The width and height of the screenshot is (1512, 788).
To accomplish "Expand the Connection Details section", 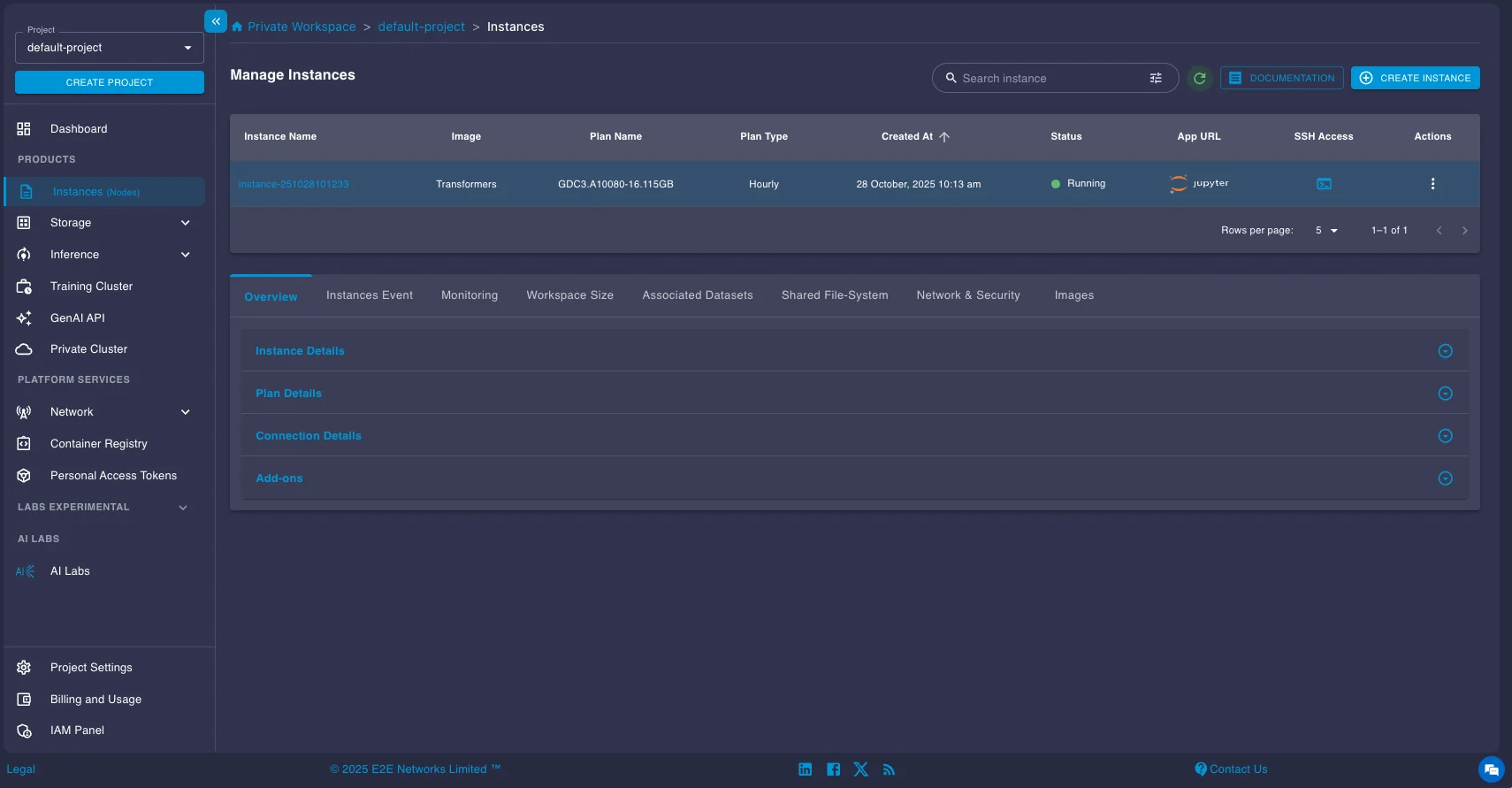I will click(x=1445, y=436).
